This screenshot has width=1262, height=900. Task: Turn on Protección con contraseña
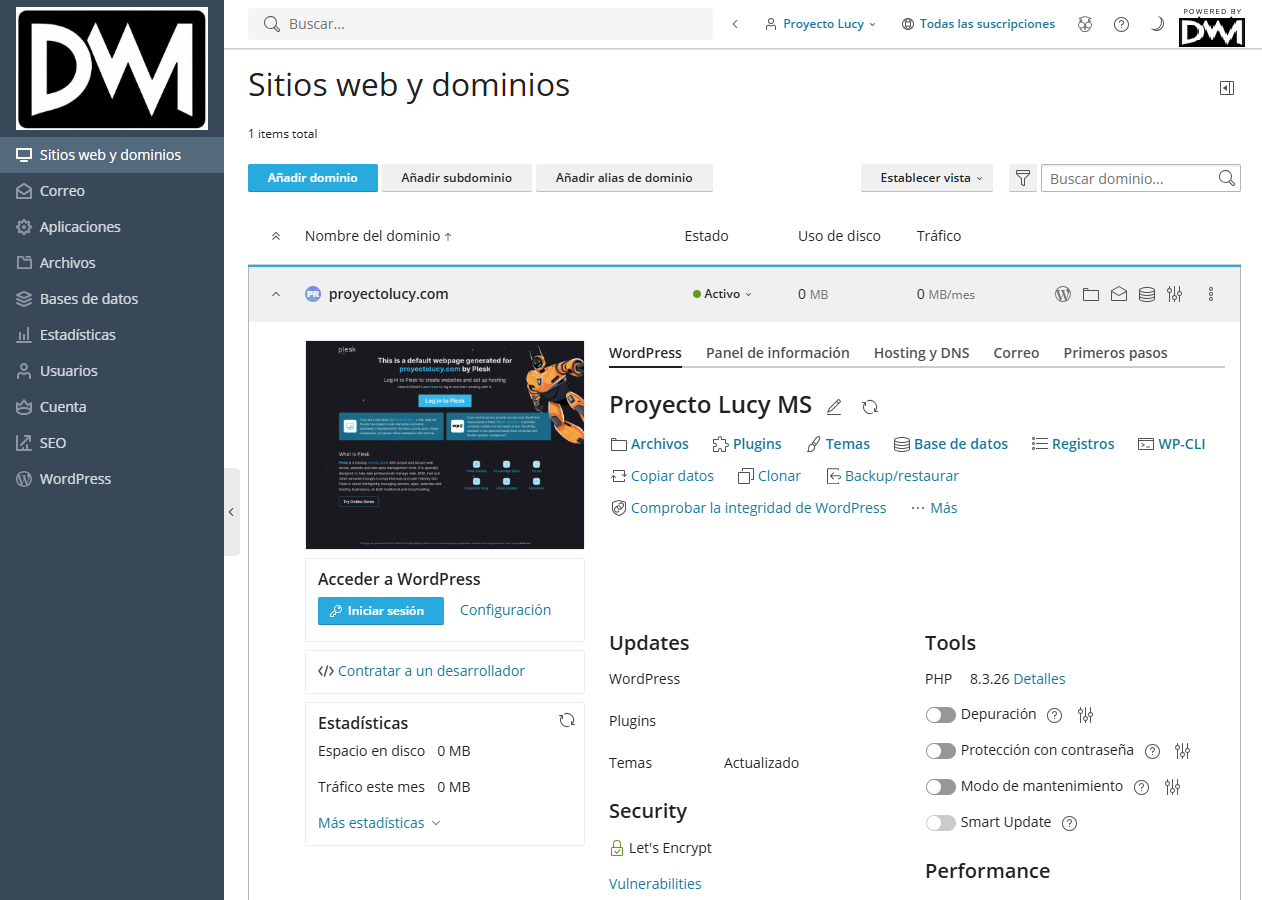click(x=940, y=751)
